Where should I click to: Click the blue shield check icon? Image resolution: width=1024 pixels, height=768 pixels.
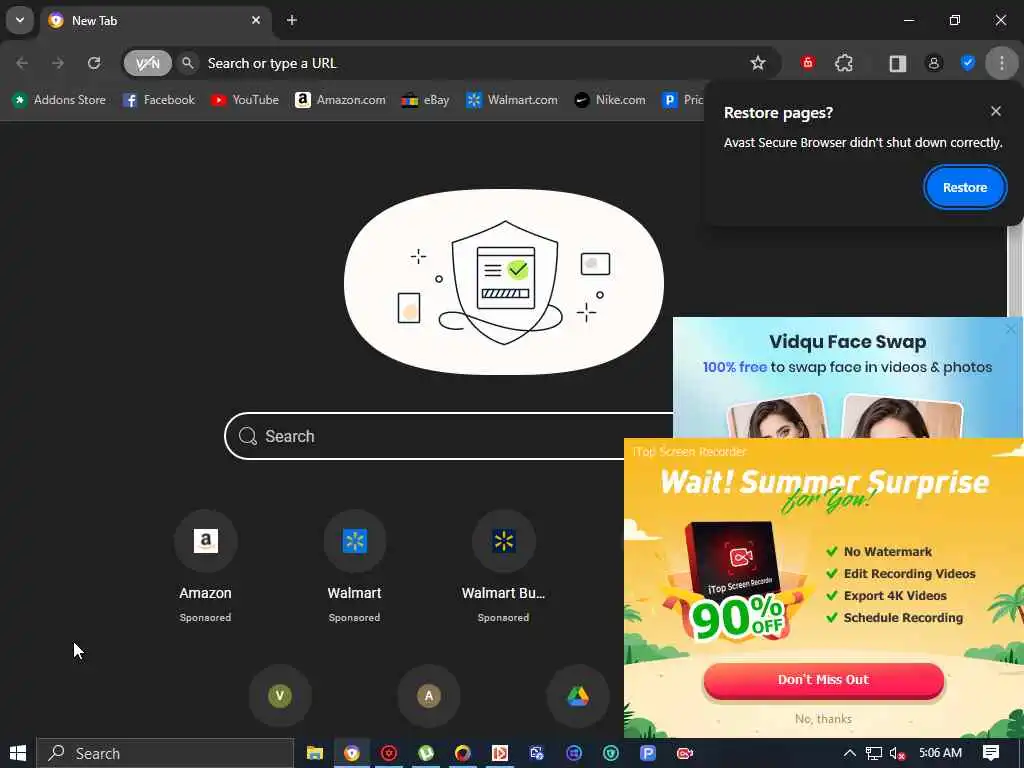point(968,63)
